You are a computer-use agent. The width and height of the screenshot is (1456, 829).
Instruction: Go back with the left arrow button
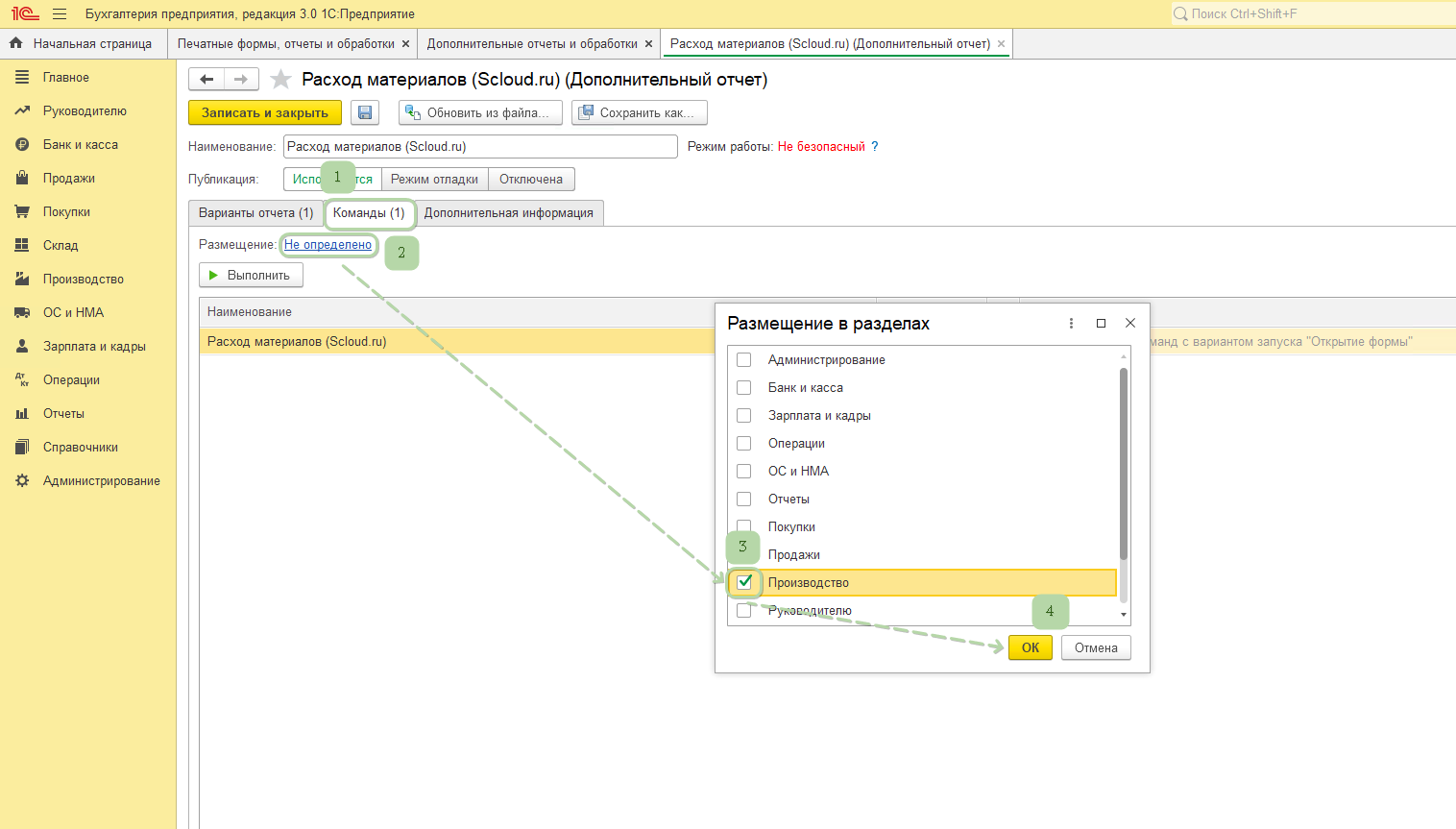point(206,79)
